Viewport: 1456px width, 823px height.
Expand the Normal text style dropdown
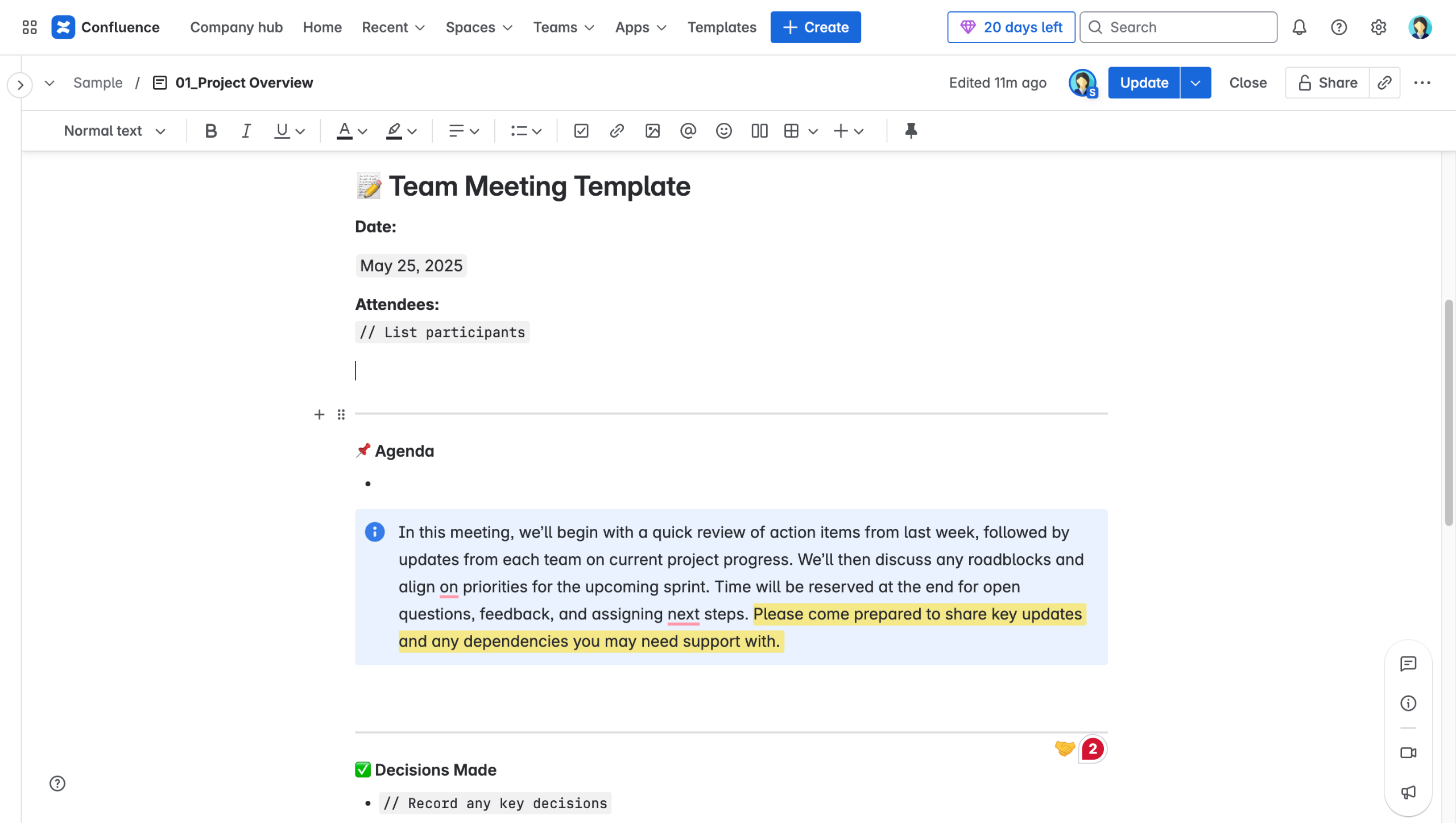114,131
